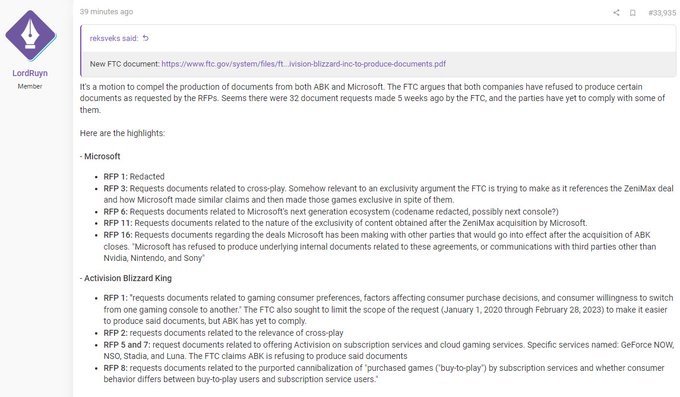Click the share icon on the post
Viewport: 680px width, 397px height.
[x=616, y=13]
